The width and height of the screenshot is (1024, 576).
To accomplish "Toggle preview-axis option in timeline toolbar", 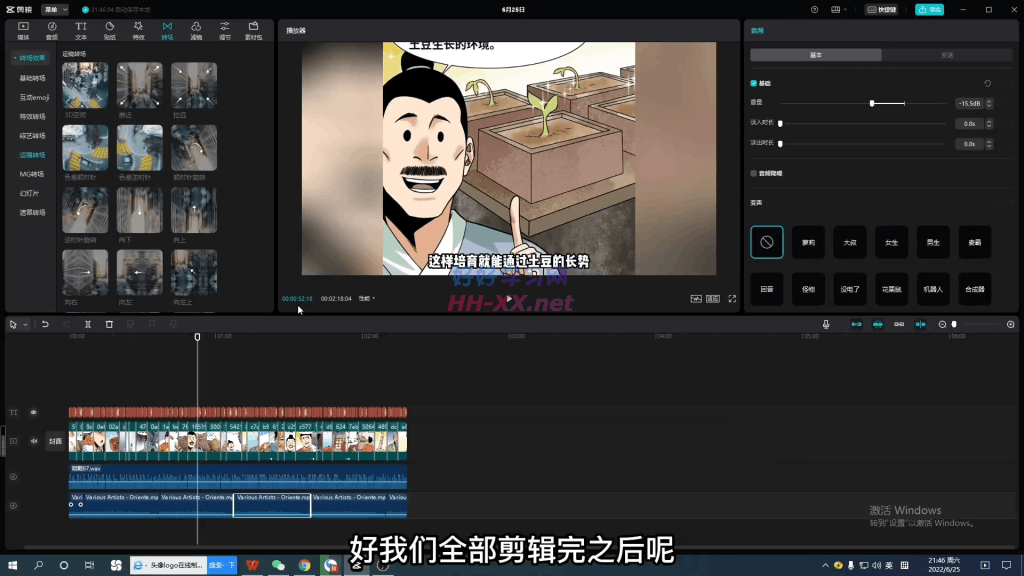I will [920, 324].
